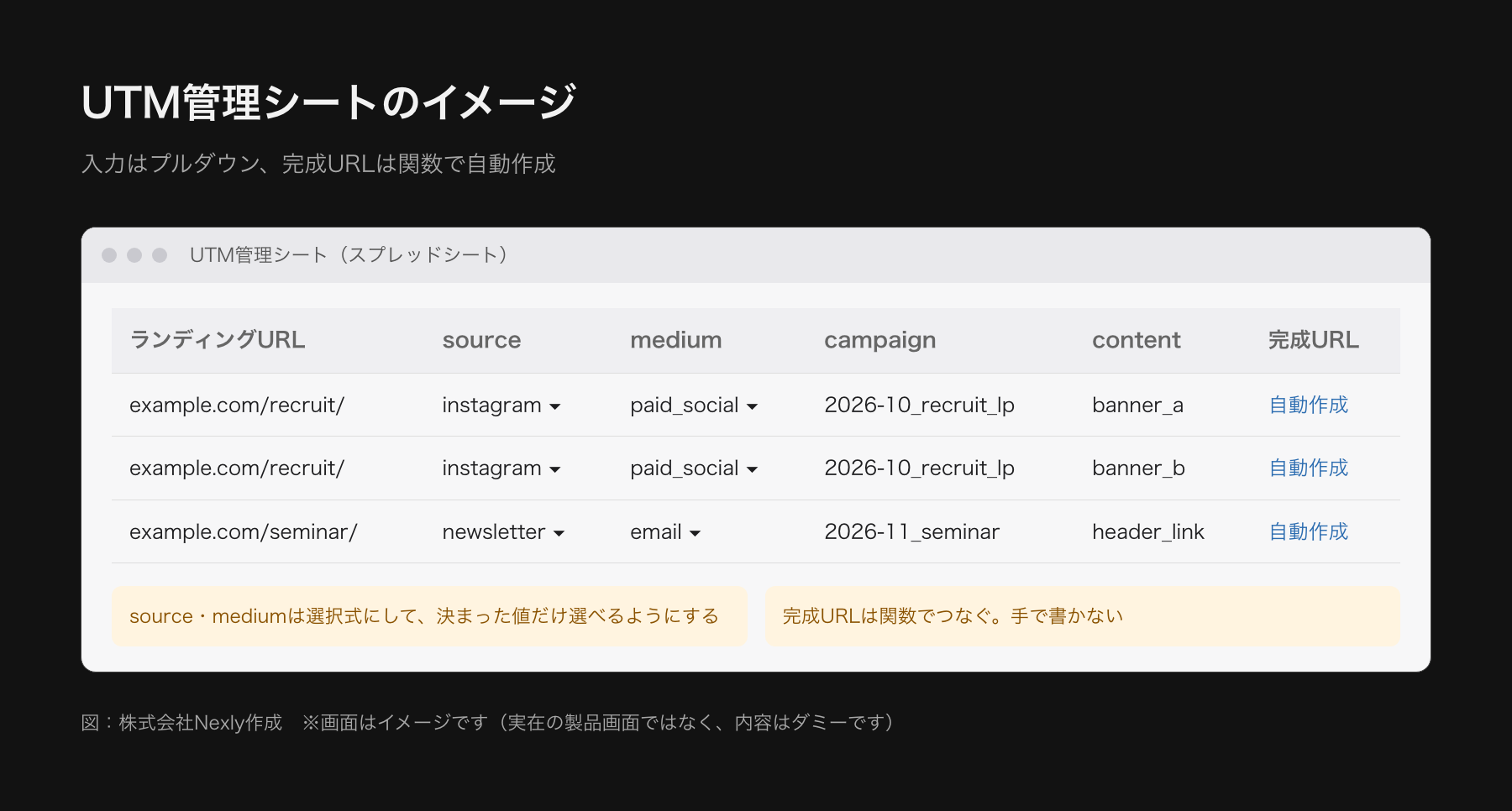
Task: Click the note 完成URLは関数でつなぐ
Action: [1083, 616]
